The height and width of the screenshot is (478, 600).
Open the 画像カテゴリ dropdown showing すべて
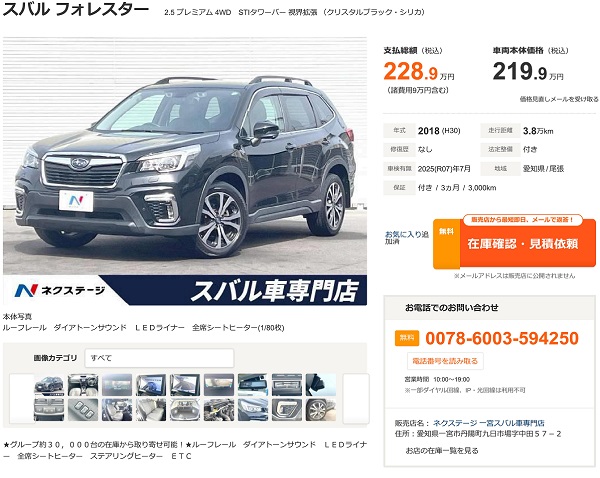pyautogui.click(x=159, y=358)
